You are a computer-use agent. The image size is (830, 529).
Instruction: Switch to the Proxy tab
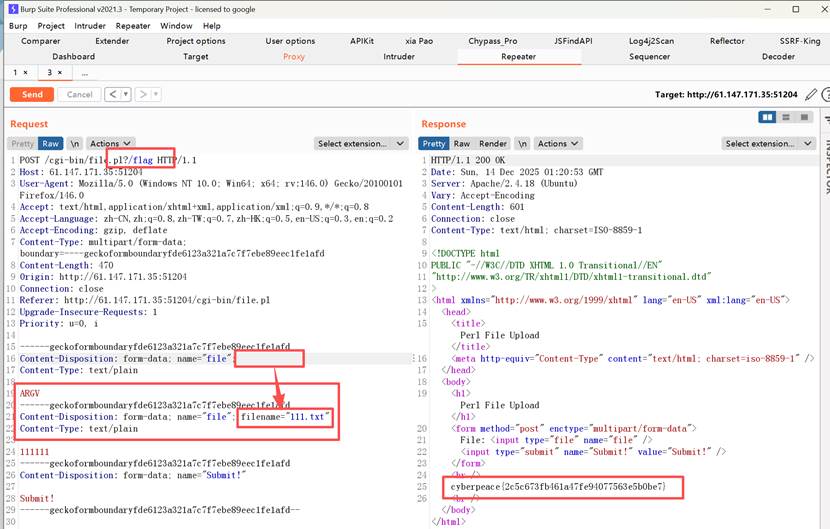click(x=294, y=57)
